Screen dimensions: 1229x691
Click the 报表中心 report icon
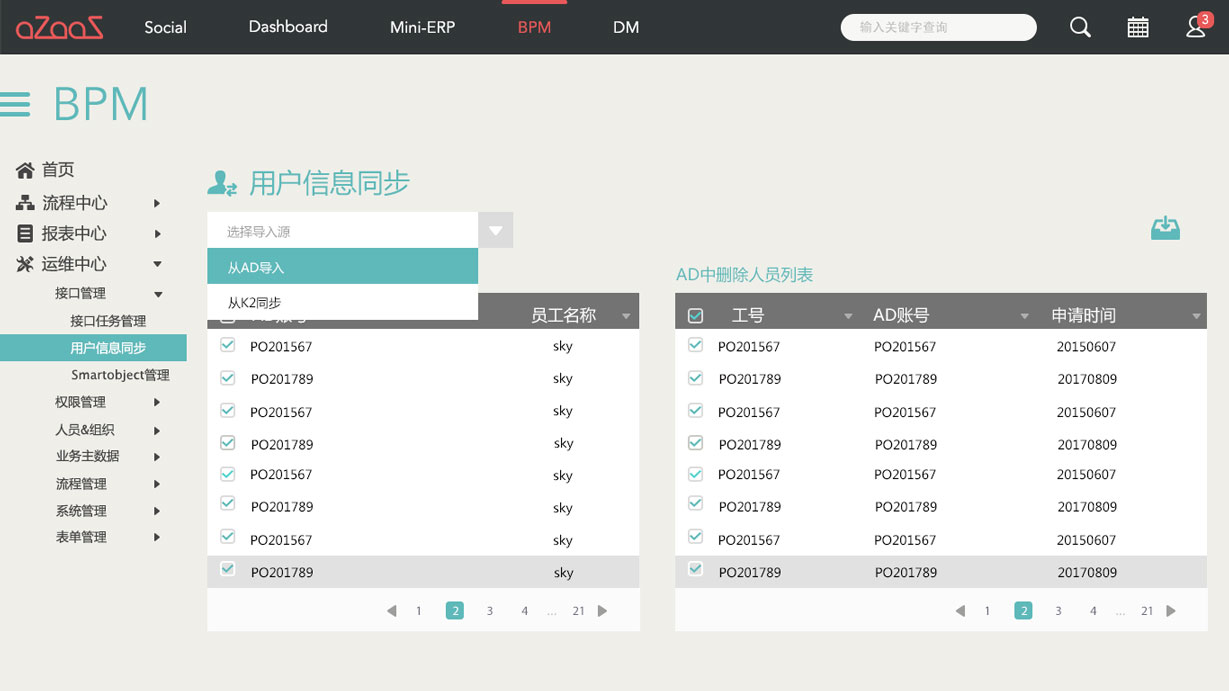pyautogui.click(x=25, y=233)
